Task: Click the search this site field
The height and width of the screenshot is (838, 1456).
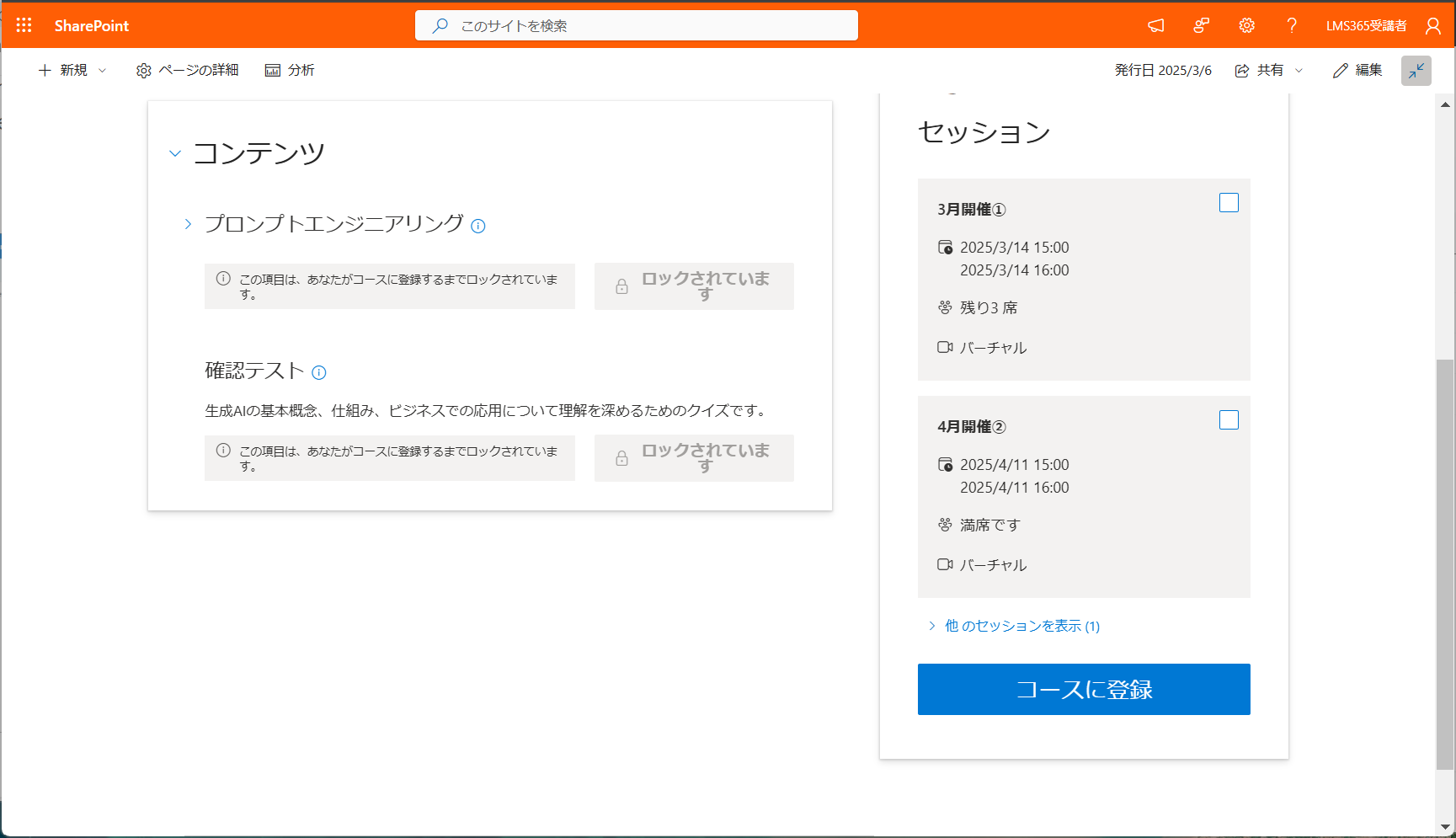Action: click(x=637, y=25)
